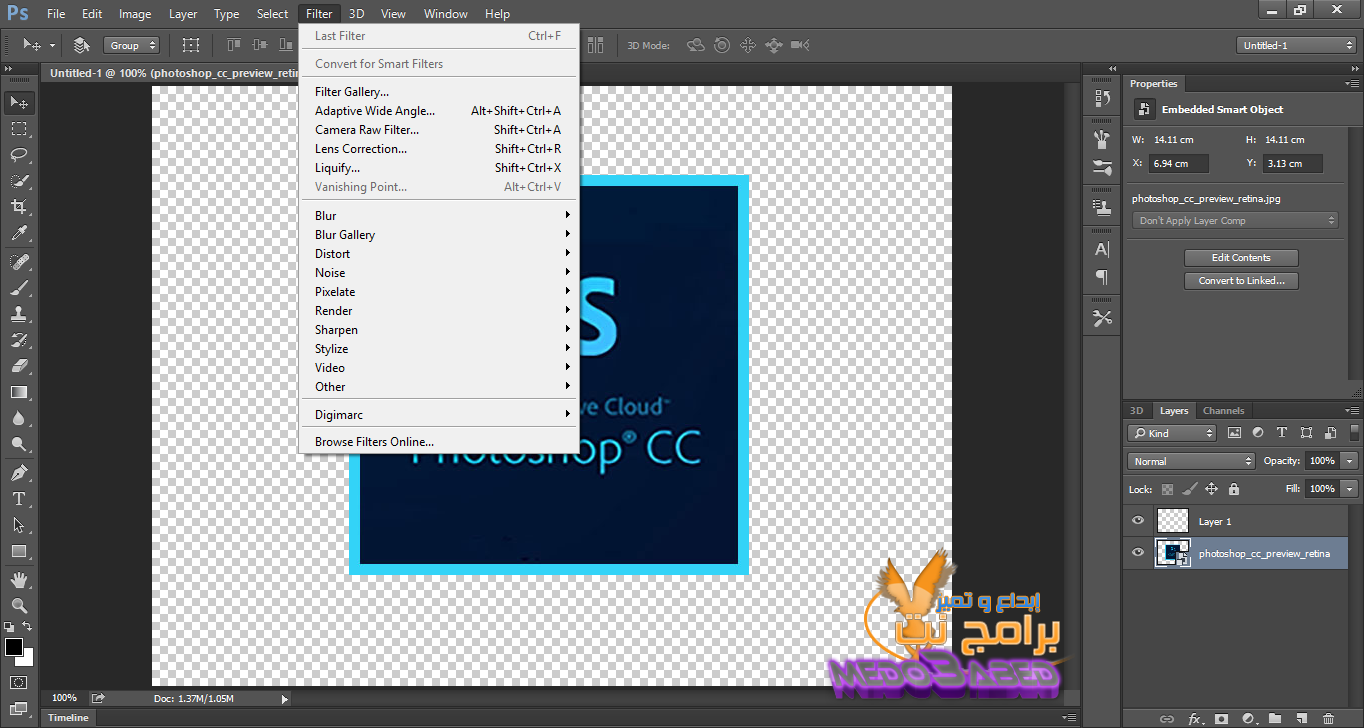Click the Edit Contents button

(x=1241, y=258)
